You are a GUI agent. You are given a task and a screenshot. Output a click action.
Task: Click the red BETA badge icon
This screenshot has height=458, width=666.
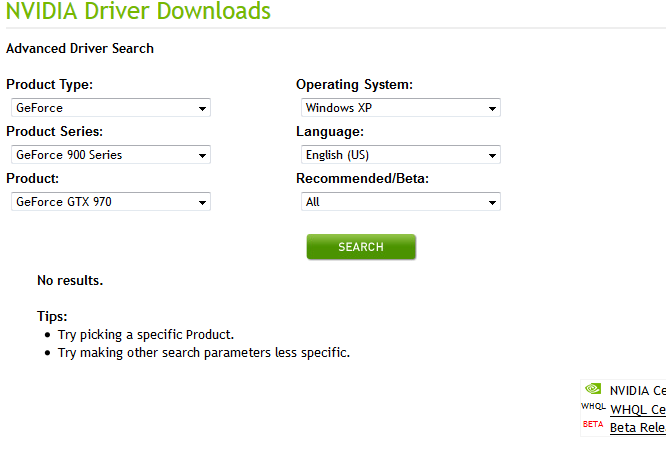[x=593, y=424]
